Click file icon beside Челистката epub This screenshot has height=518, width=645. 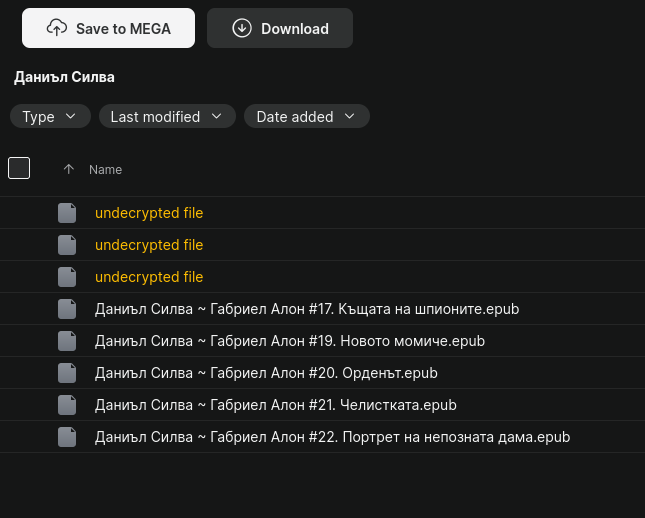click(x=67, y=405)
